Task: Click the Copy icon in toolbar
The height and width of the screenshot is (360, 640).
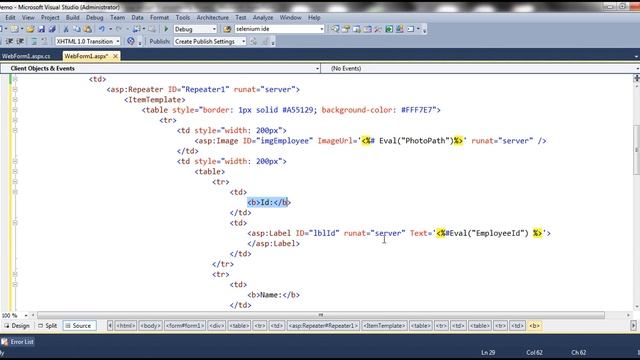Action: [77, 29]
